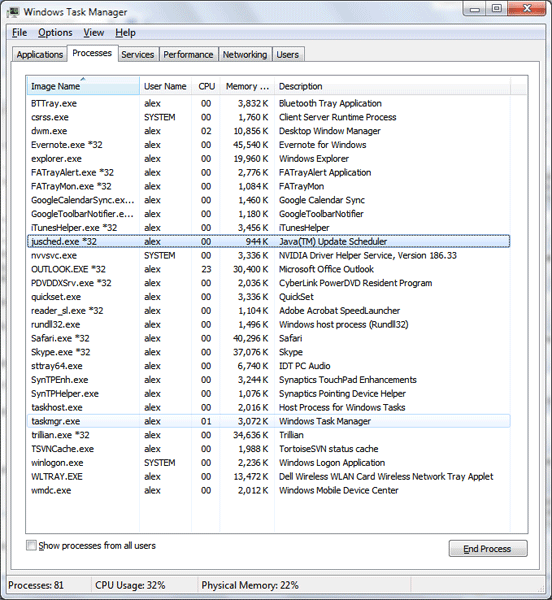The image size is (552, 600).
Task: Select the wmdc.exe process
Action: [269, 490]
